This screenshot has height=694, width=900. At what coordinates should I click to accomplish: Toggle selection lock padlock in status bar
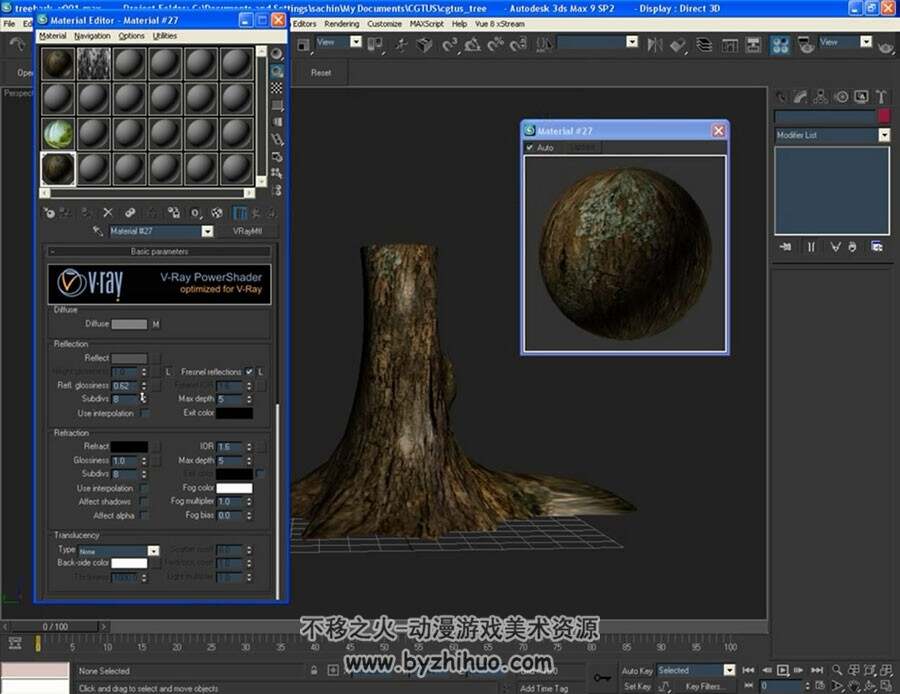point(314,670)
